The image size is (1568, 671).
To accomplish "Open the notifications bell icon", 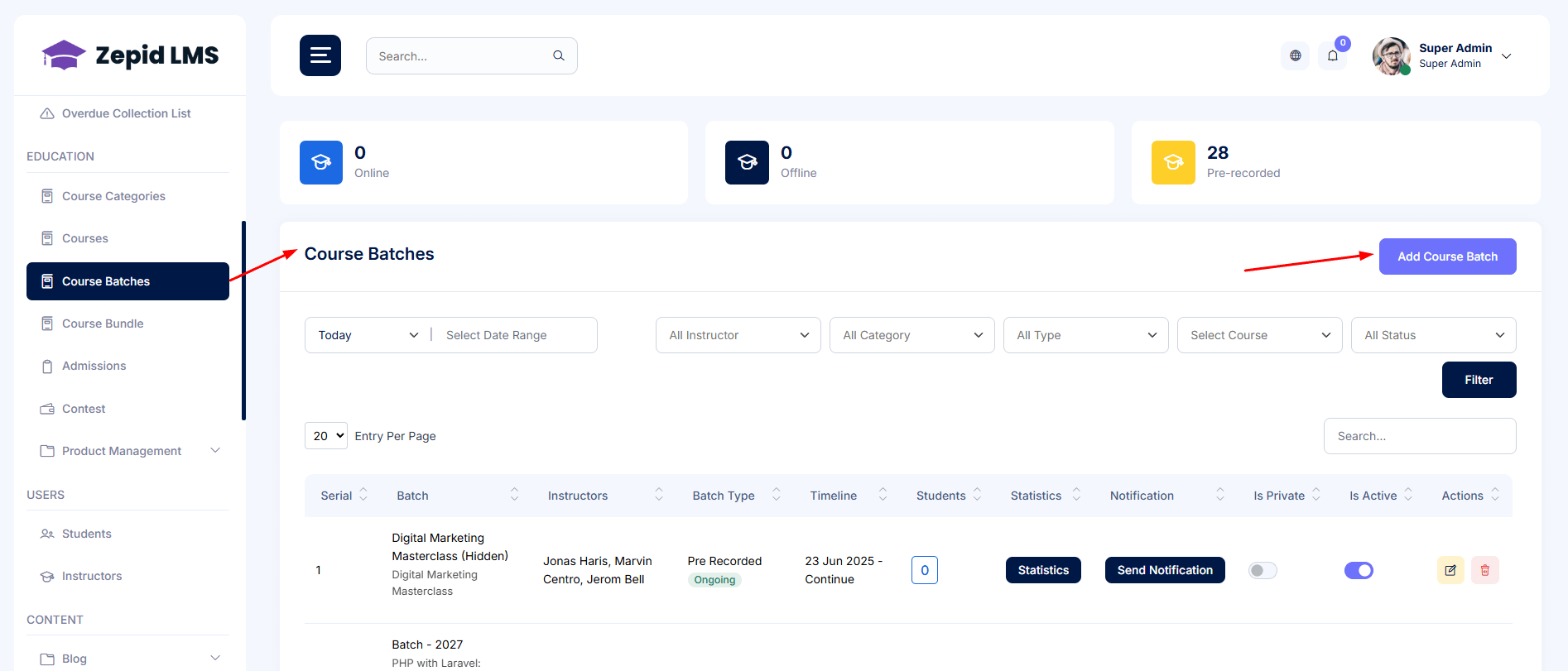I will [x=1333, y=55].
